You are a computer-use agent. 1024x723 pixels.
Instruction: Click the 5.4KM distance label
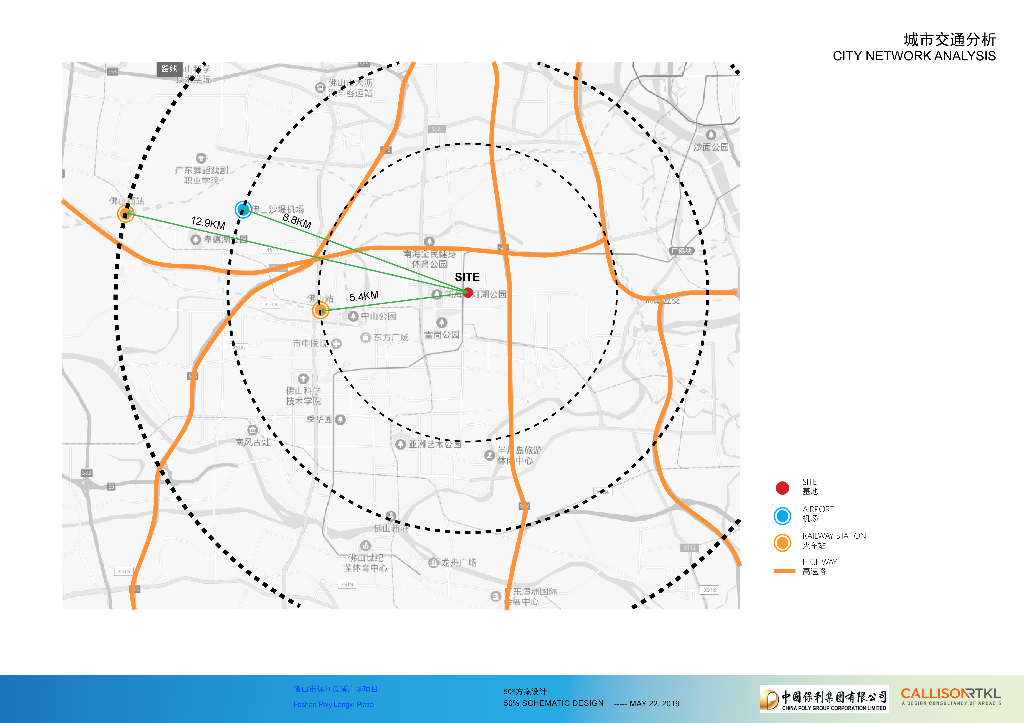click(363, 297)
